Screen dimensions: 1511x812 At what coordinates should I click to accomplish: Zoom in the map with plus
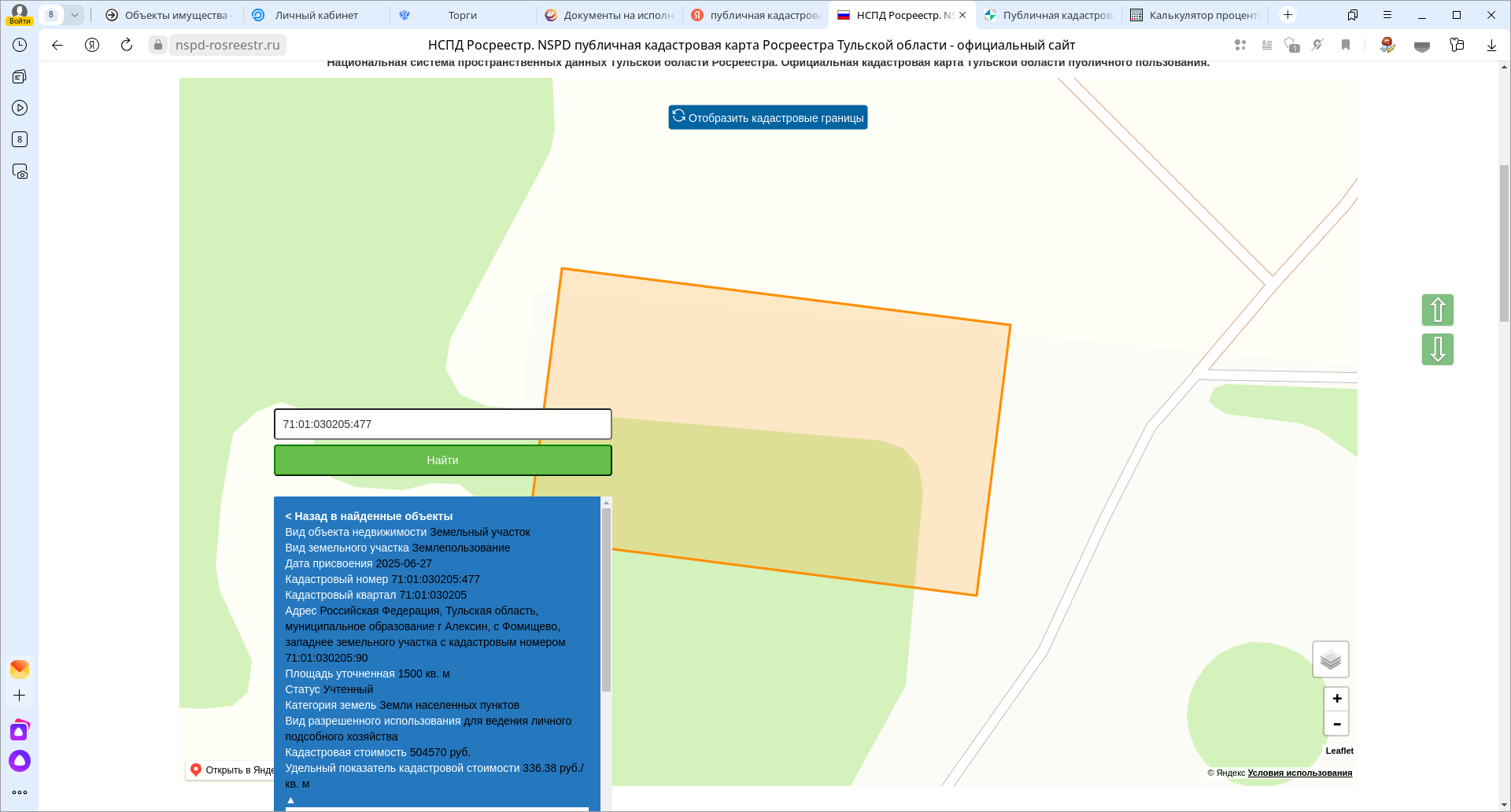tap(1336, 699)
